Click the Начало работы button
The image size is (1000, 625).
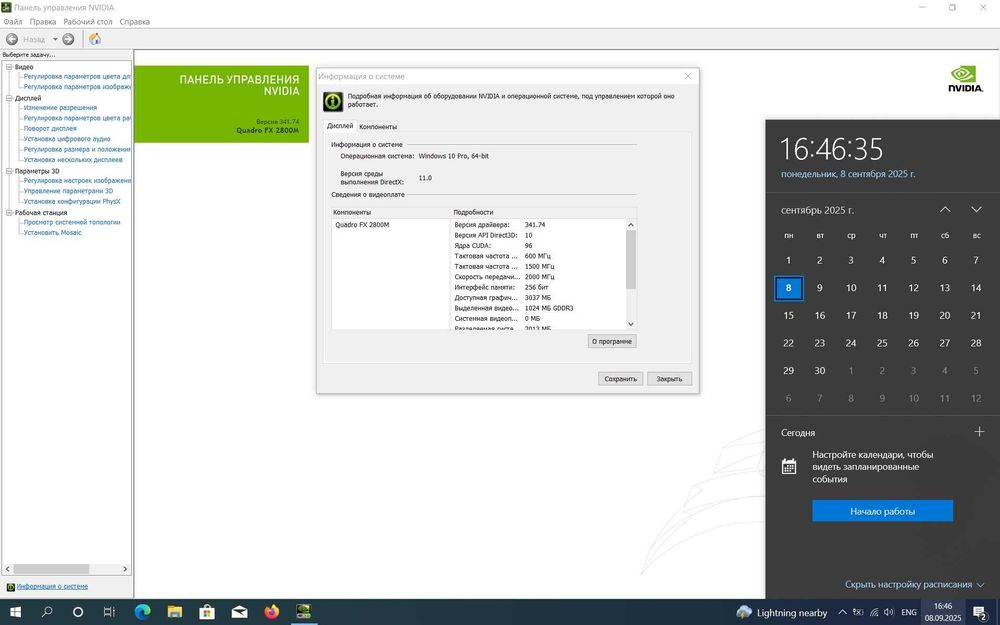pyautogui.click(x=882, y=511)
